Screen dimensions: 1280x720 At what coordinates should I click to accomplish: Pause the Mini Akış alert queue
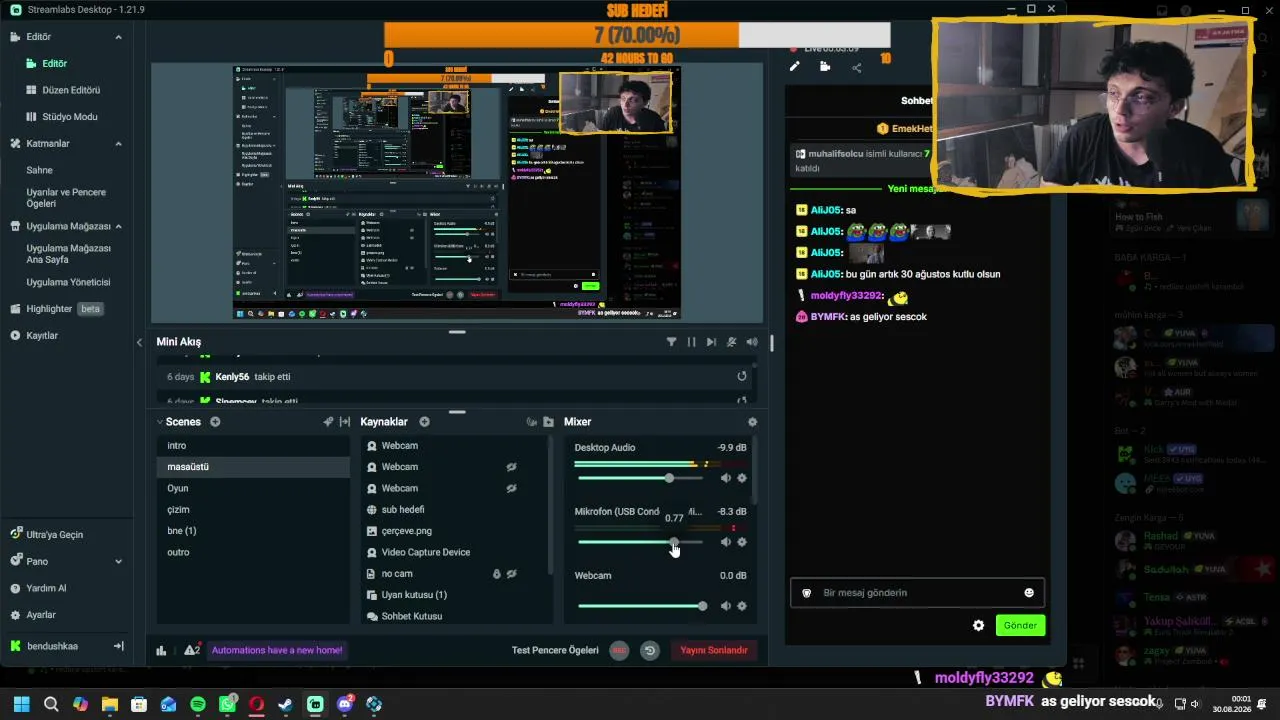691,342
